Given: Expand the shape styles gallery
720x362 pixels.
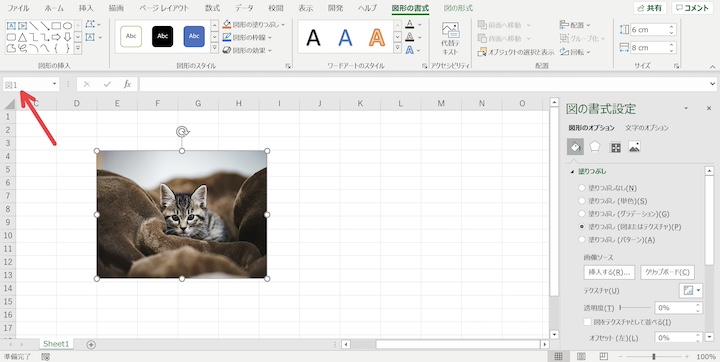Looking at the screenshot, I should 214,47.
